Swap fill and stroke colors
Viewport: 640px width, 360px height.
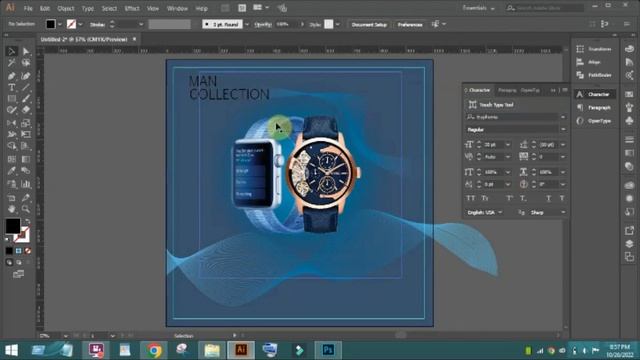(x=27, y=222)
